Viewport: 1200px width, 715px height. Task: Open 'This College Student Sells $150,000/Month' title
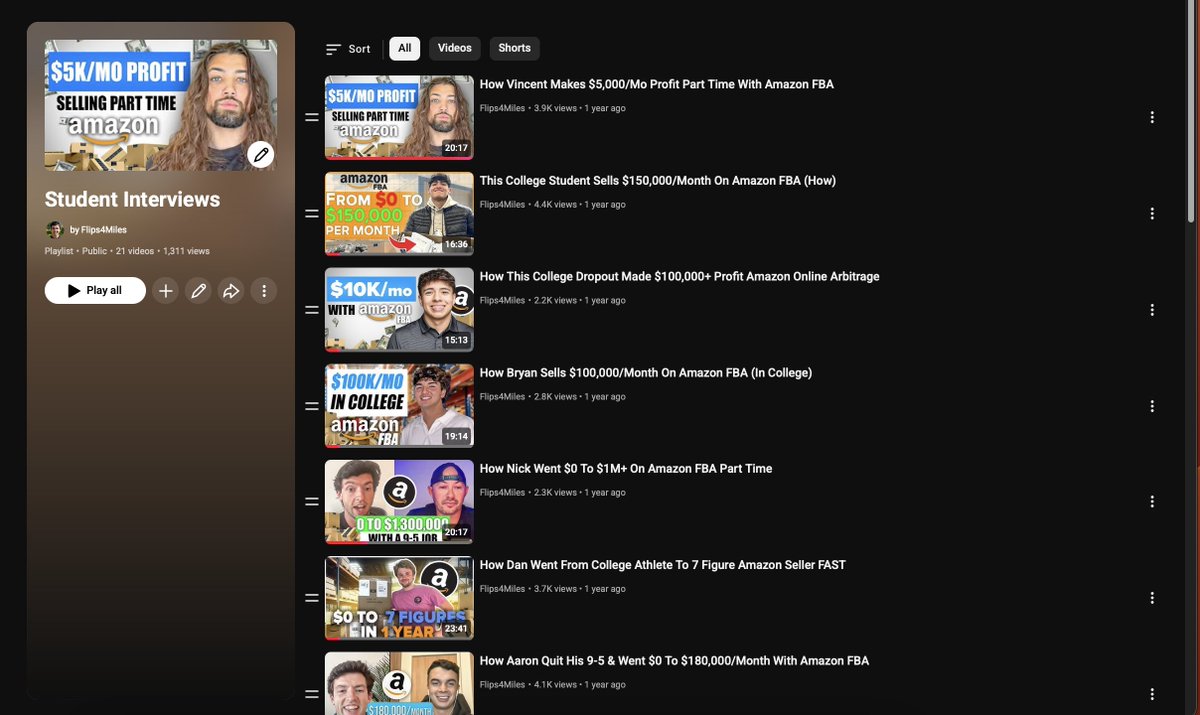(657, 181)
